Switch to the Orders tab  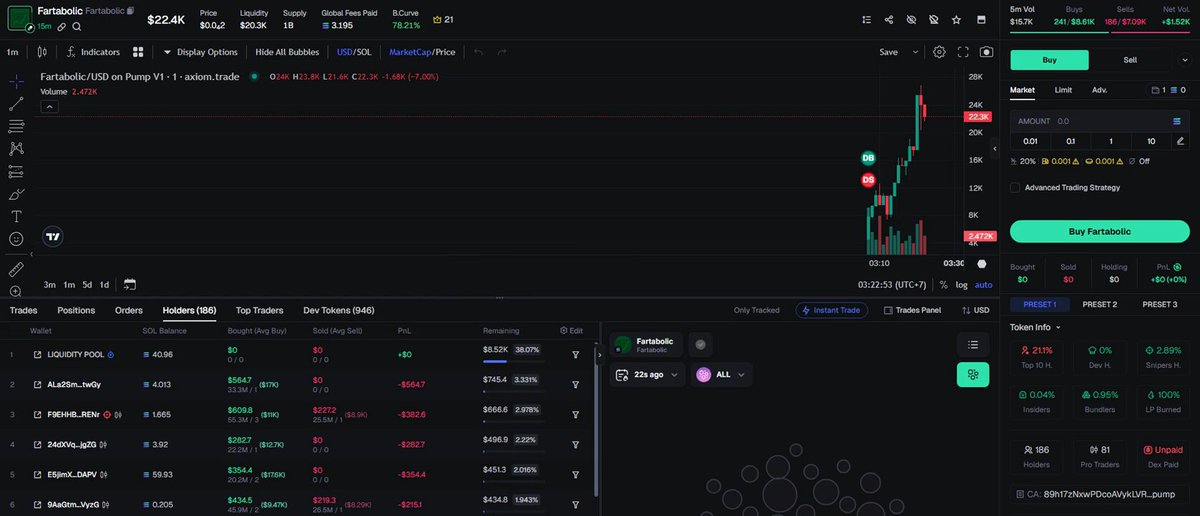coord(129,310)
